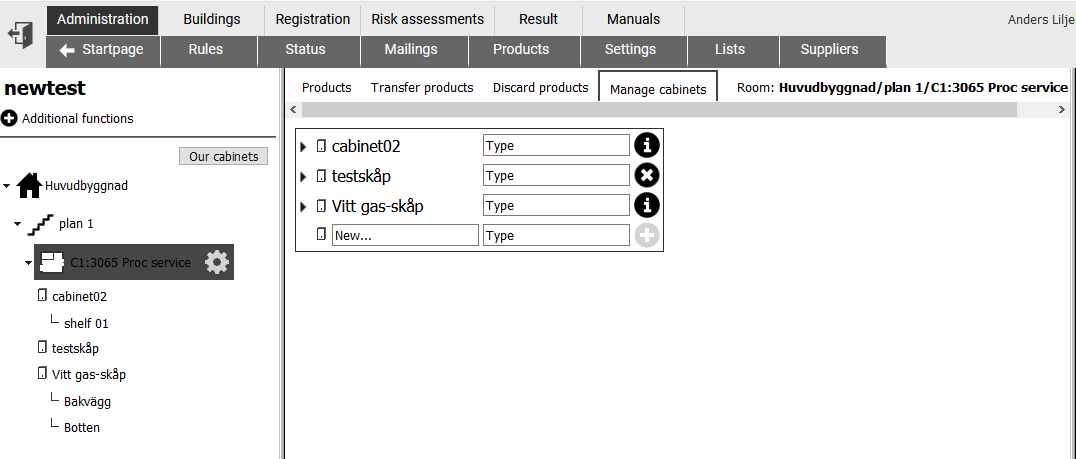The width and height of the screenshot is (1076, 459).
Task: Collapse the plan 1 tree node
Action: 18,224
